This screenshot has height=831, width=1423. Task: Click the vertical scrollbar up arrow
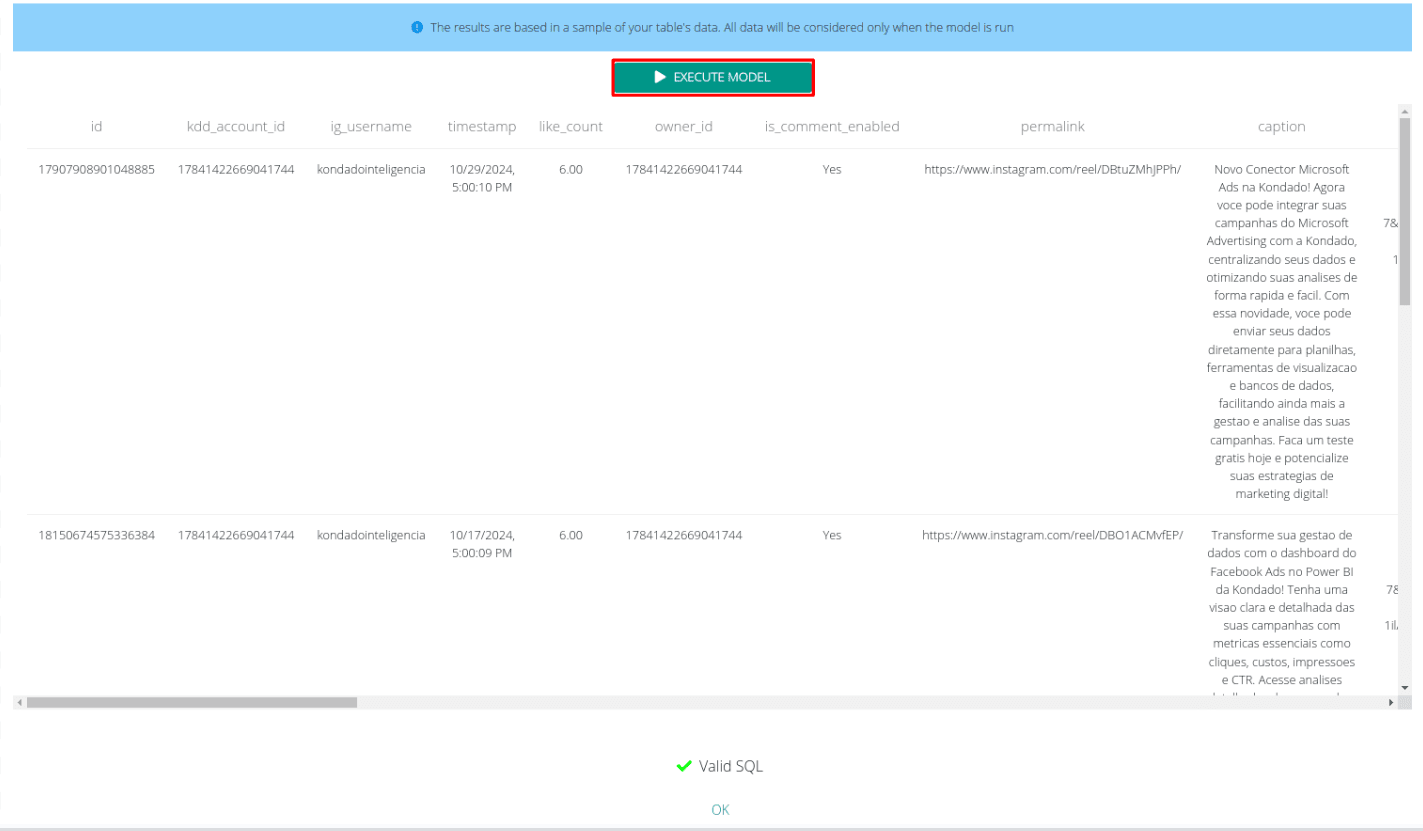1404,111
